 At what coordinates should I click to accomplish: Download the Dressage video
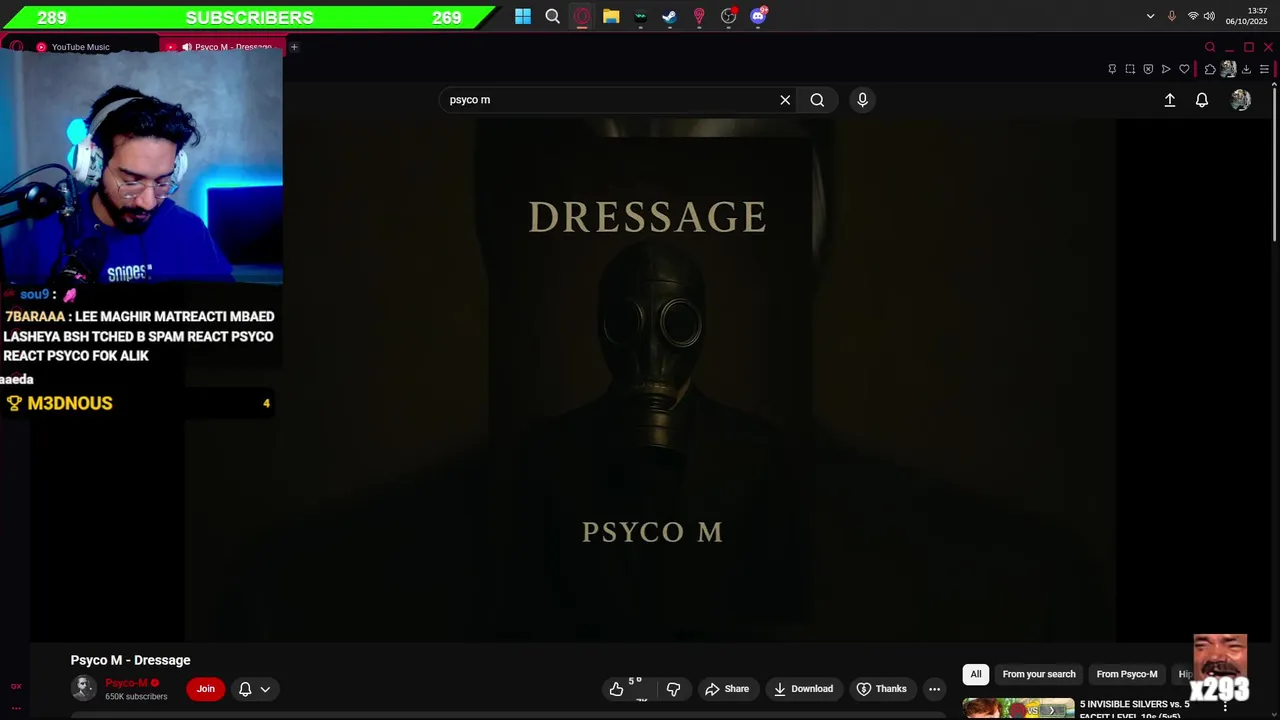pos(803,689)
